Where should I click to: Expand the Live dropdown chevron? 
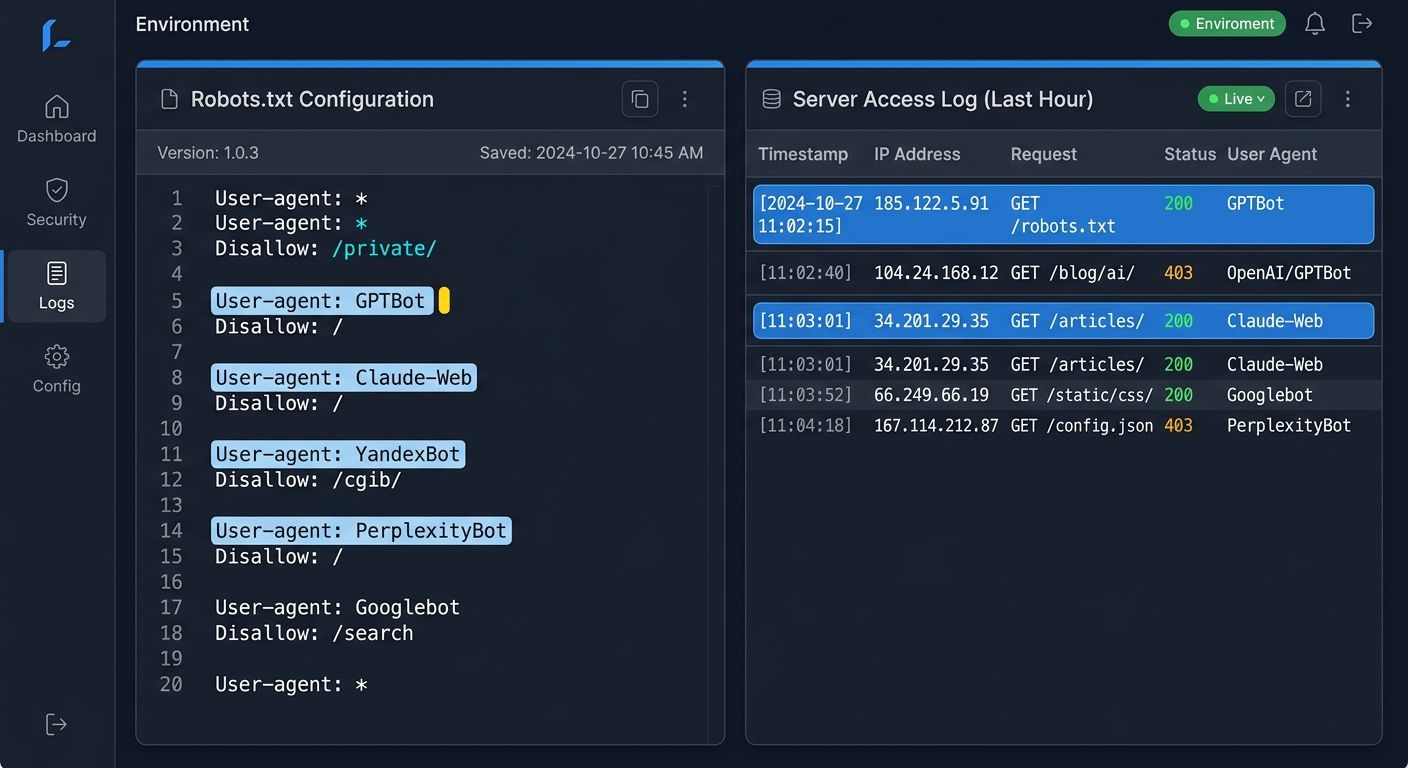point(1260,99)
